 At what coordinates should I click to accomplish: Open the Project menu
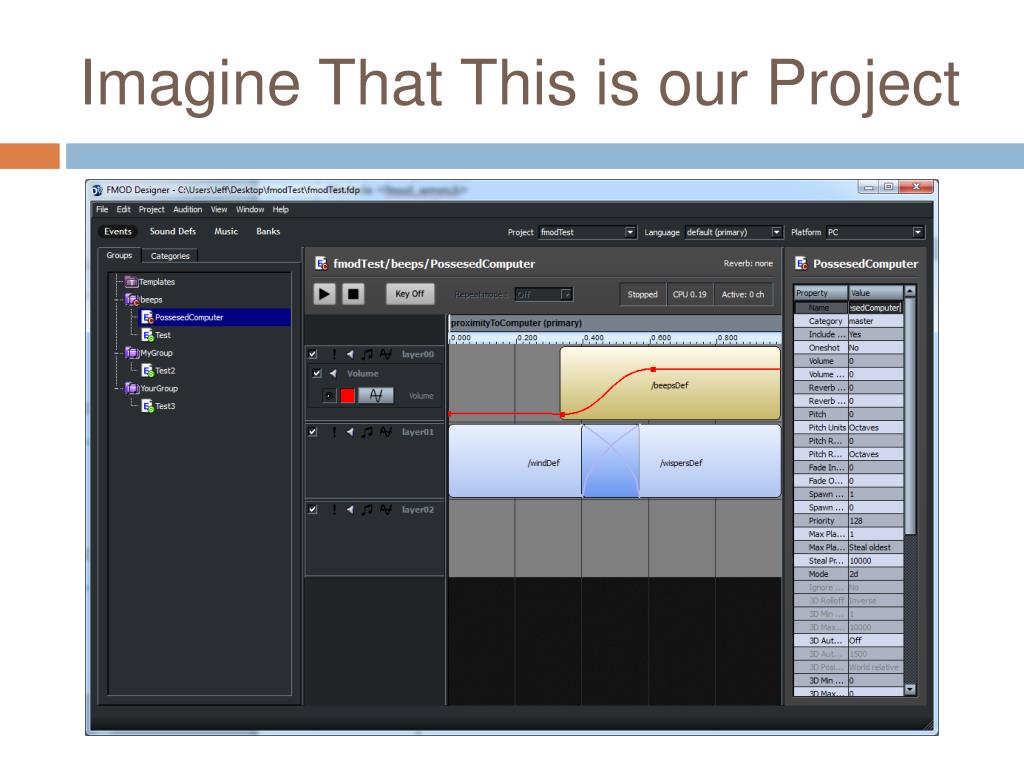tap(152, 210)
